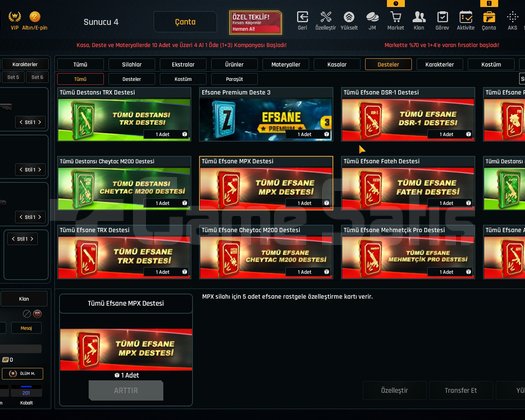Open Özelleştir tools icon in top bar
The image size is (525, 420).
point(325,17)
